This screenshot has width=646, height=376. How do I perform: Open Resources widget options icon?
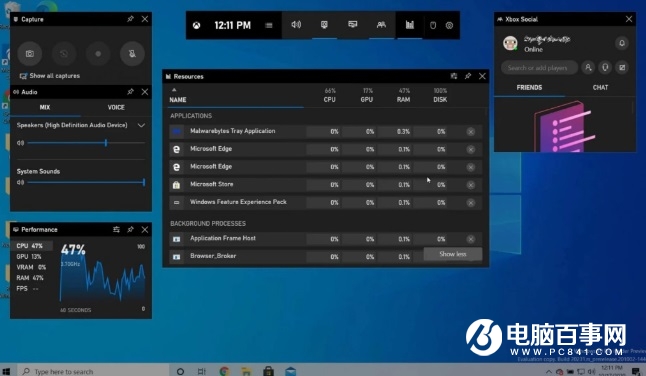click(x=454, y=76)
